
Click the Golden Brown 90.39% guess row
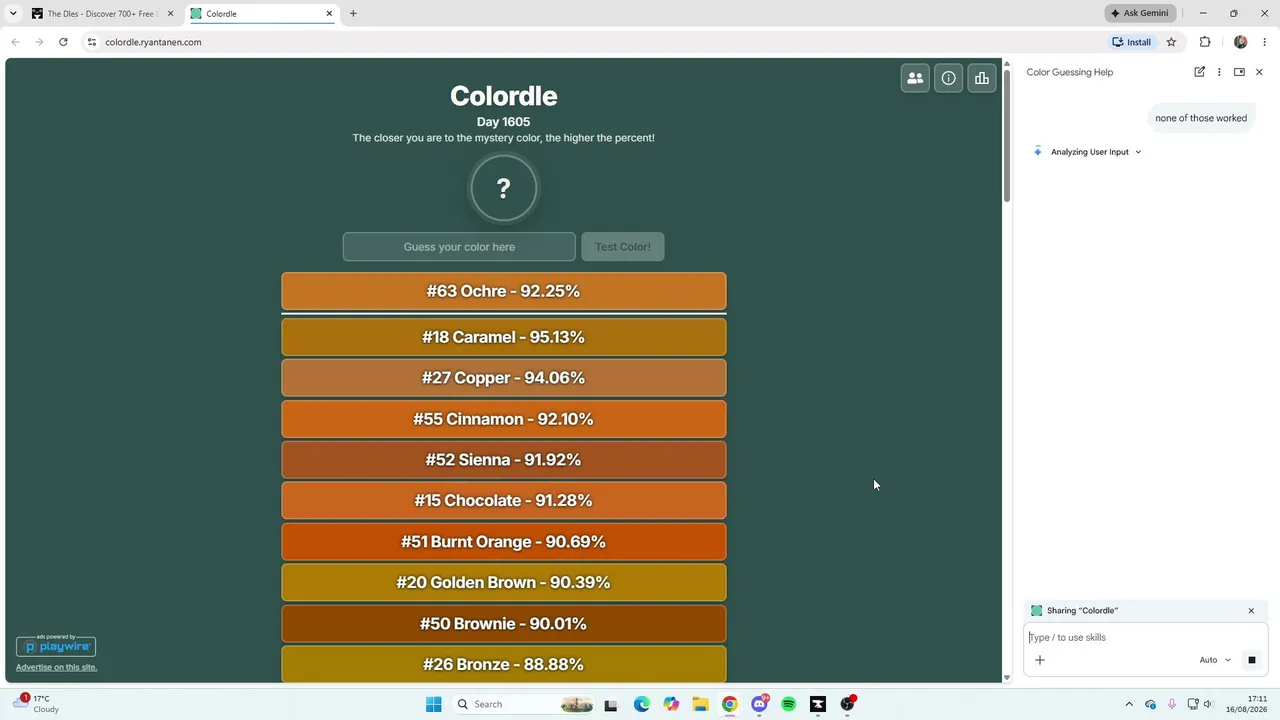coord(504,582)
